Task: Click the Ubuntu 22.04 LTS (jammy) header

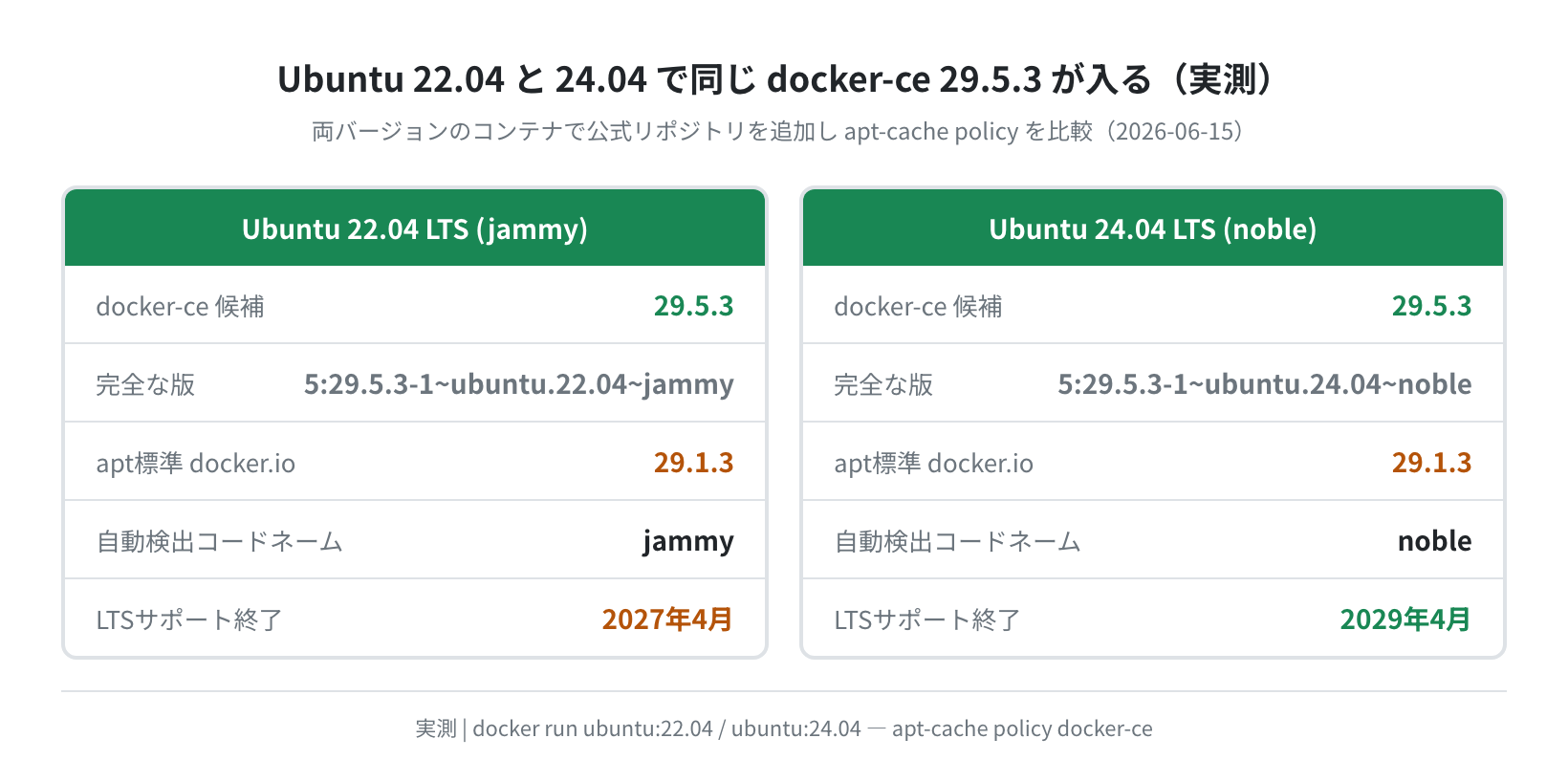Action: tap(415, 228)
